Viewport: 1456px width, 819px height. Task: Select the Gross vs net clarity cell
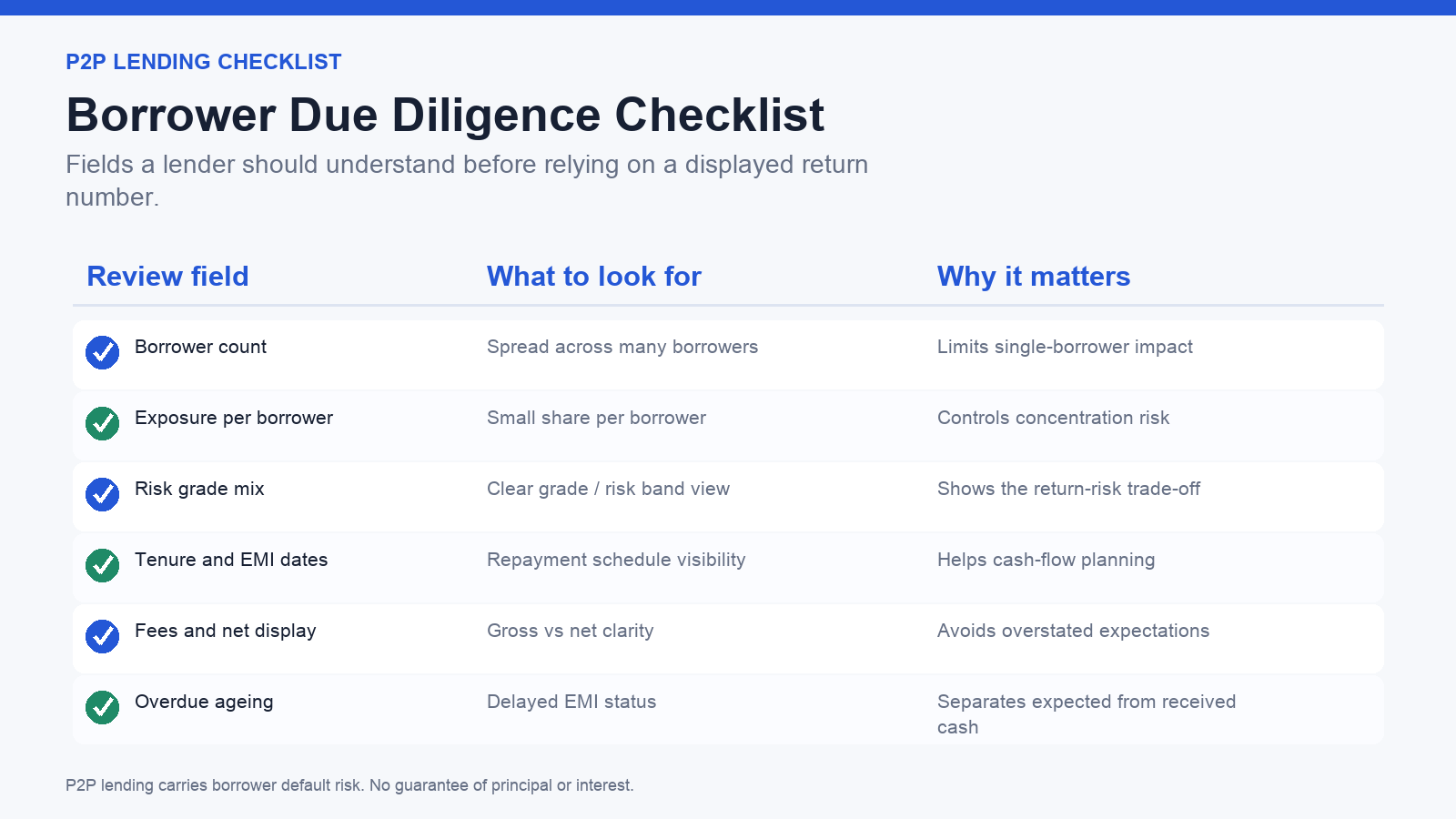point(570,631)
